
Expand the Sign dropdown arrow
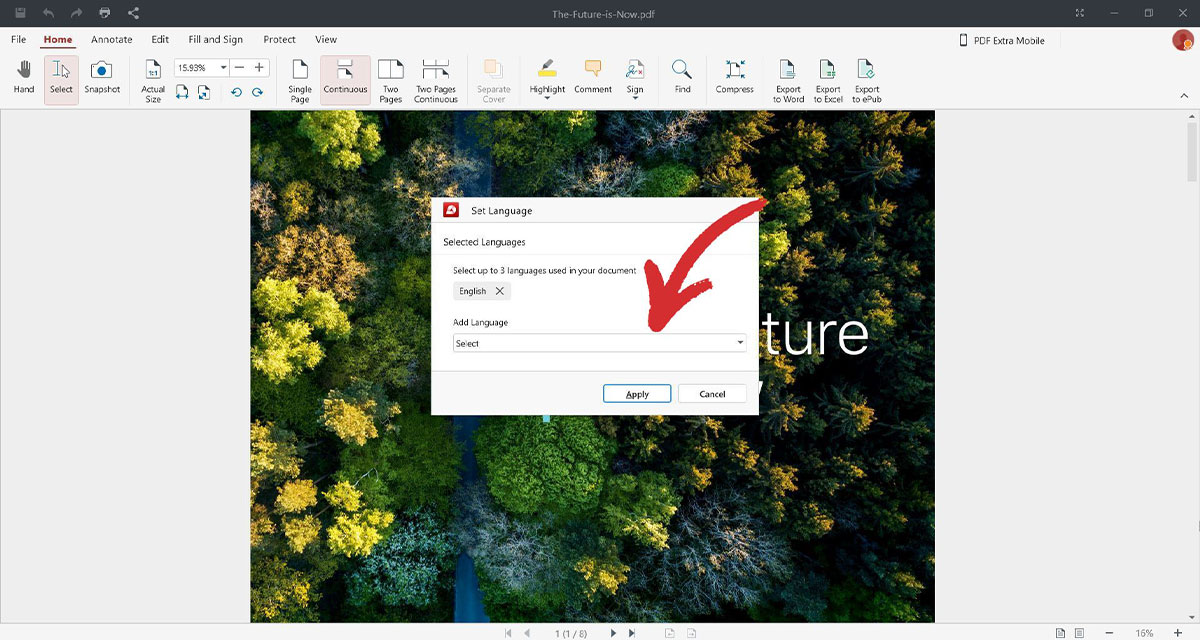[635, 99]
